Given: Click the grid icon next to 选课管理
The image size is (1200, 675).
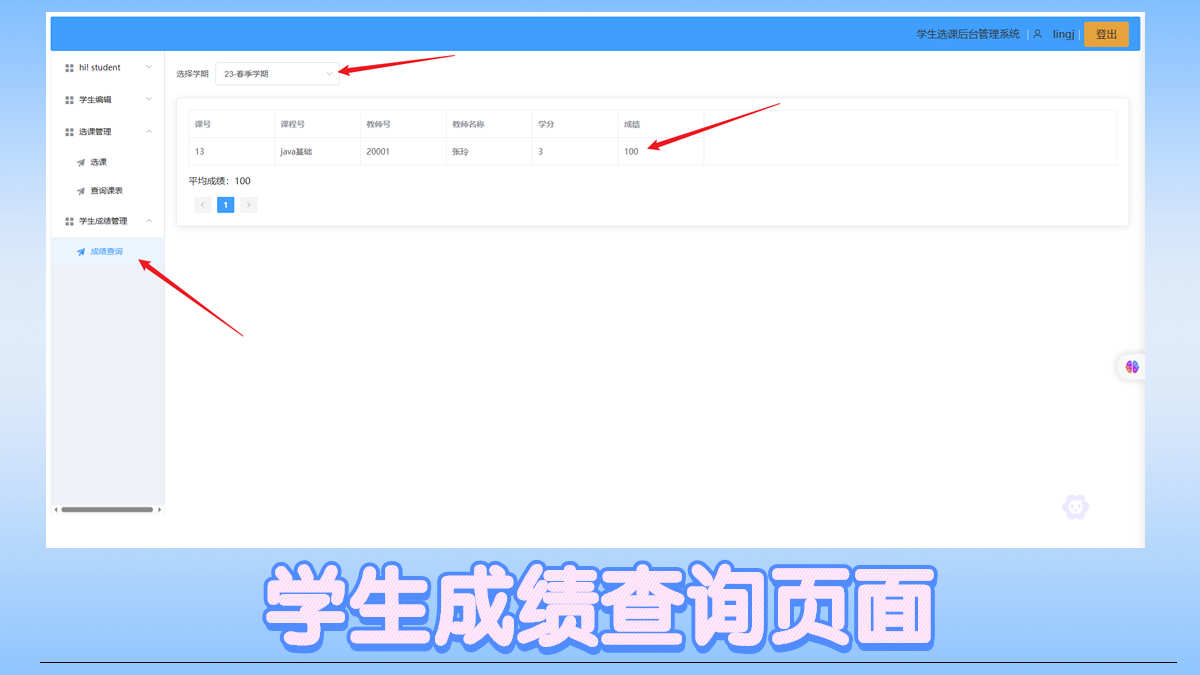Looking at the screenshot, I should coord(70,132).
